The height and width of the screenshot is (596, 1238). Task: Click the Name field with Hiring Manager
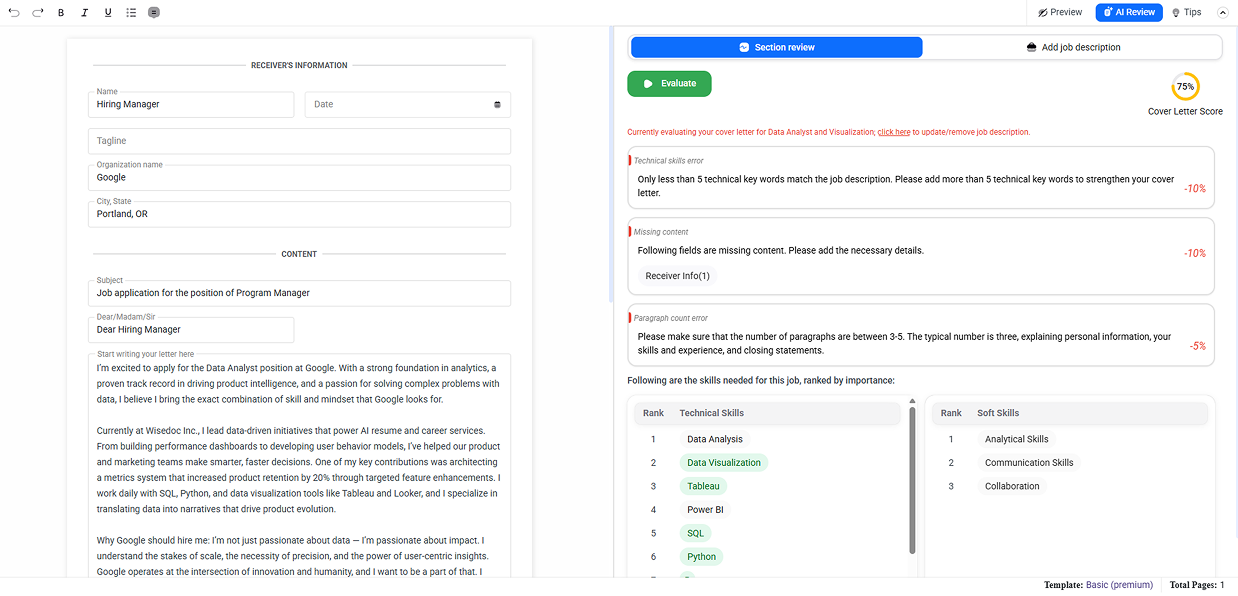191,104
